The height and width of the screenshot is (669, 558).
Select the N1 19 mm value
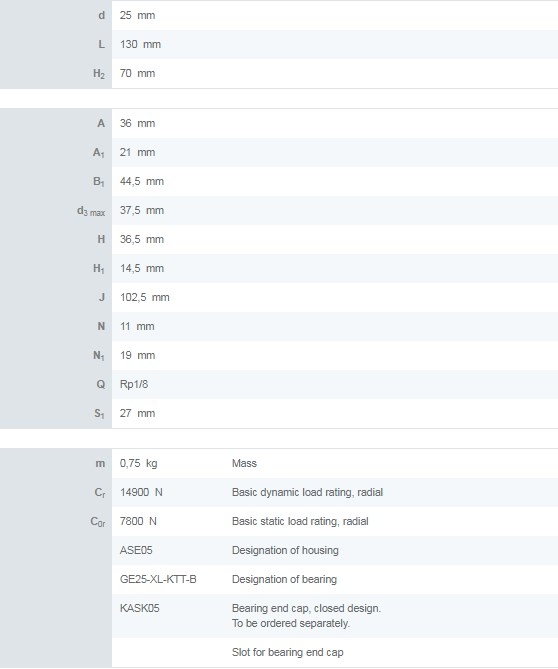pos(137,355)
